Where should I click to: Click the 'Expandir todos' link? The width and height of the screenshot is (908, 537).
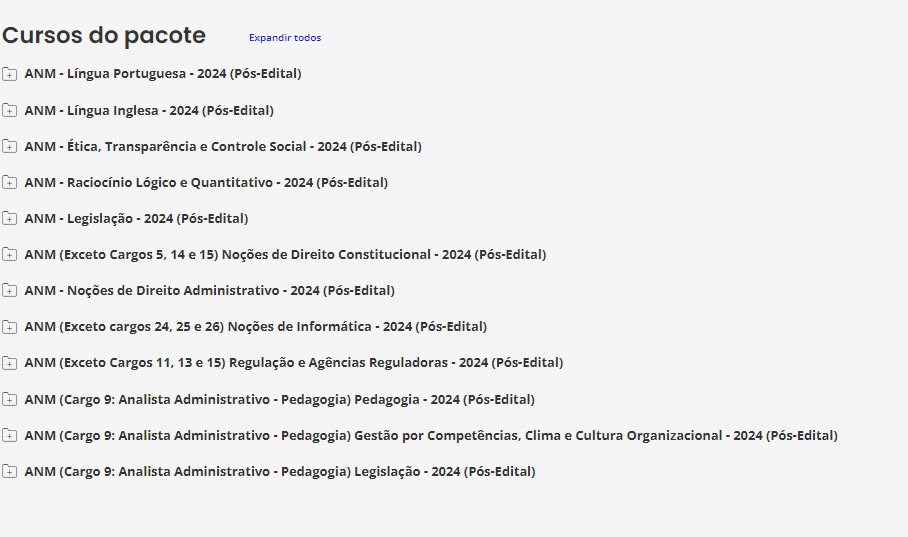[x=285, y=38]
